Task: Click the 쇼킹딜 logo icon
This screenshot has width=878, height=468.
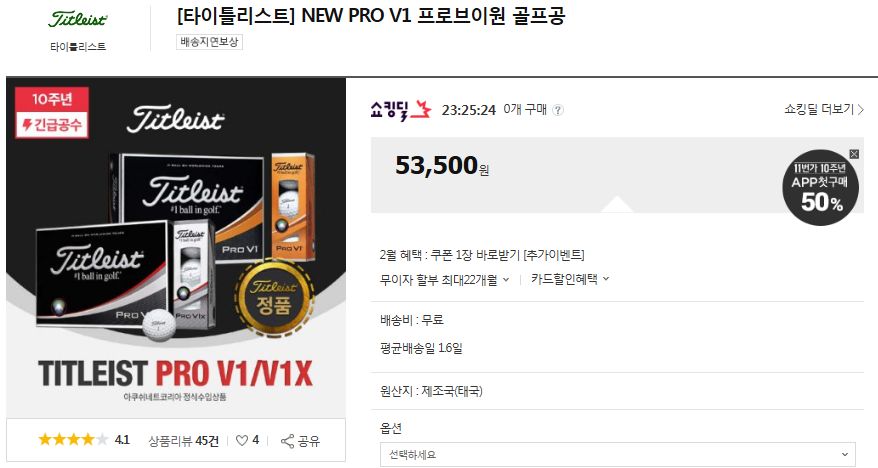Action: (x=400, y=110)
